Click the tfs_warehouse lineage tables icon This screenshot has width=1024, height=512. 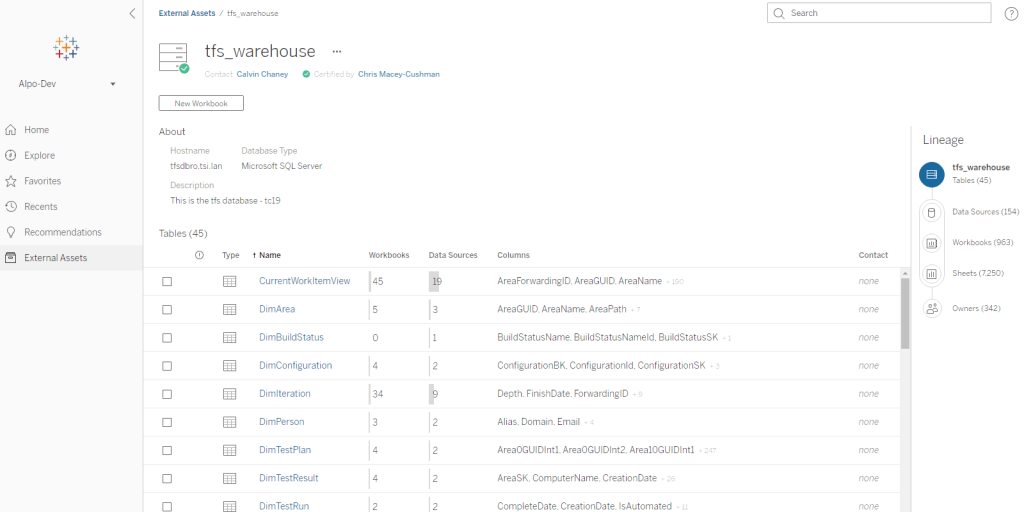pos(932,174)
